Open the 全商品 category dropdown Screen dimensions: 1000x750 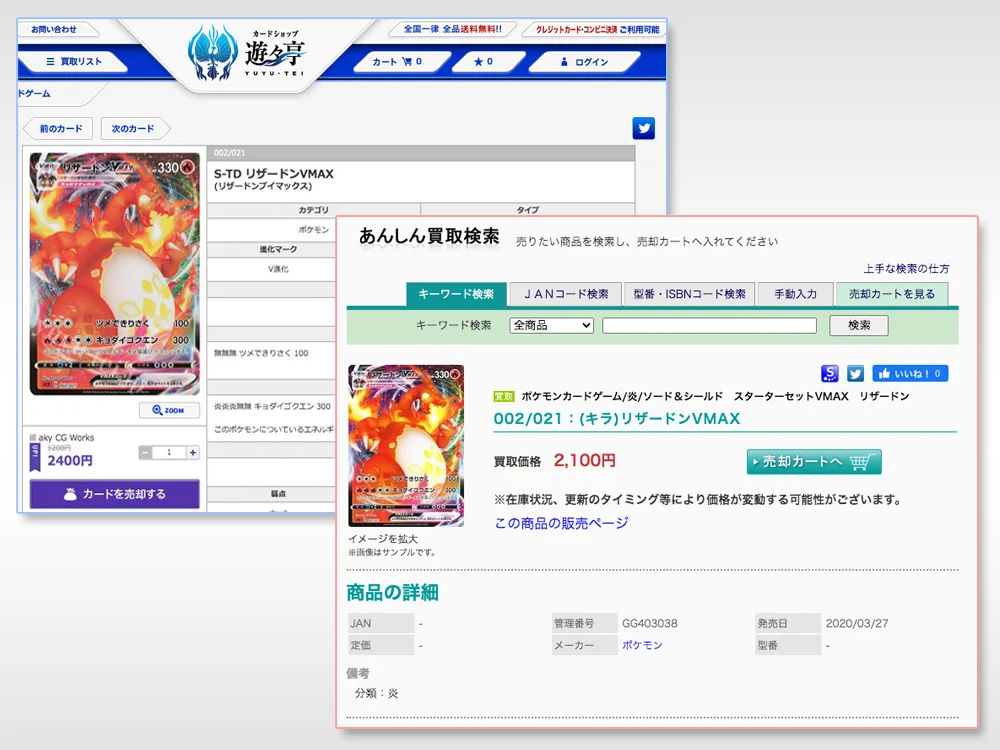coord(551,325)
